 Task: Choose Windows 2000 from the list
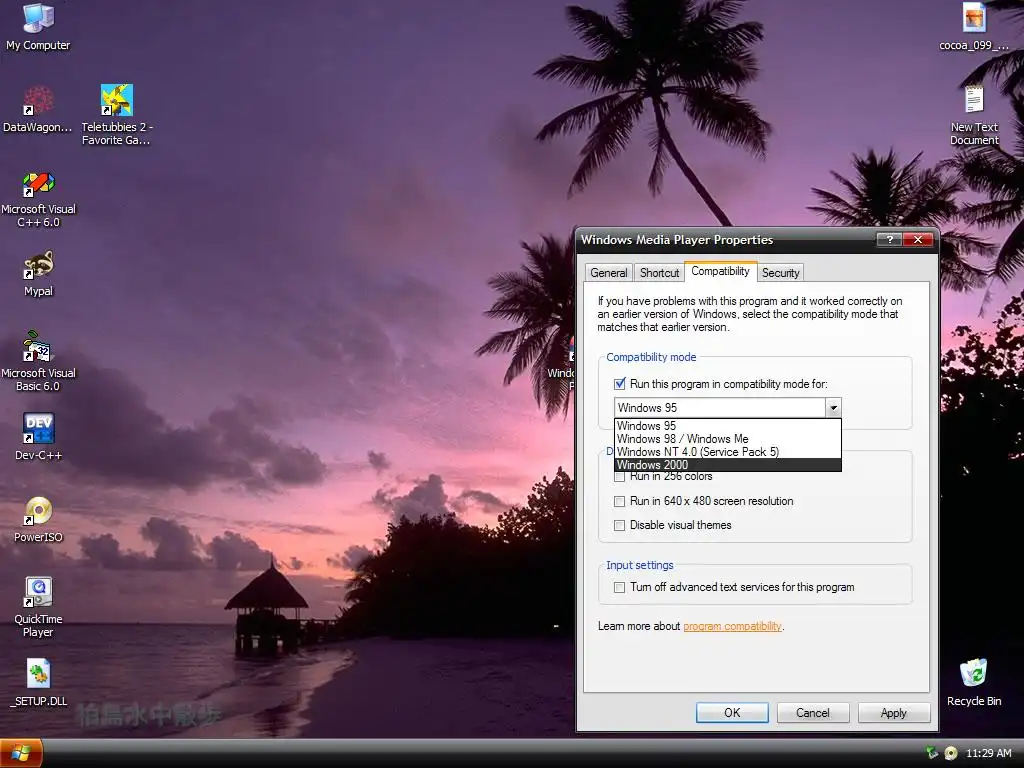pos(728,465)
